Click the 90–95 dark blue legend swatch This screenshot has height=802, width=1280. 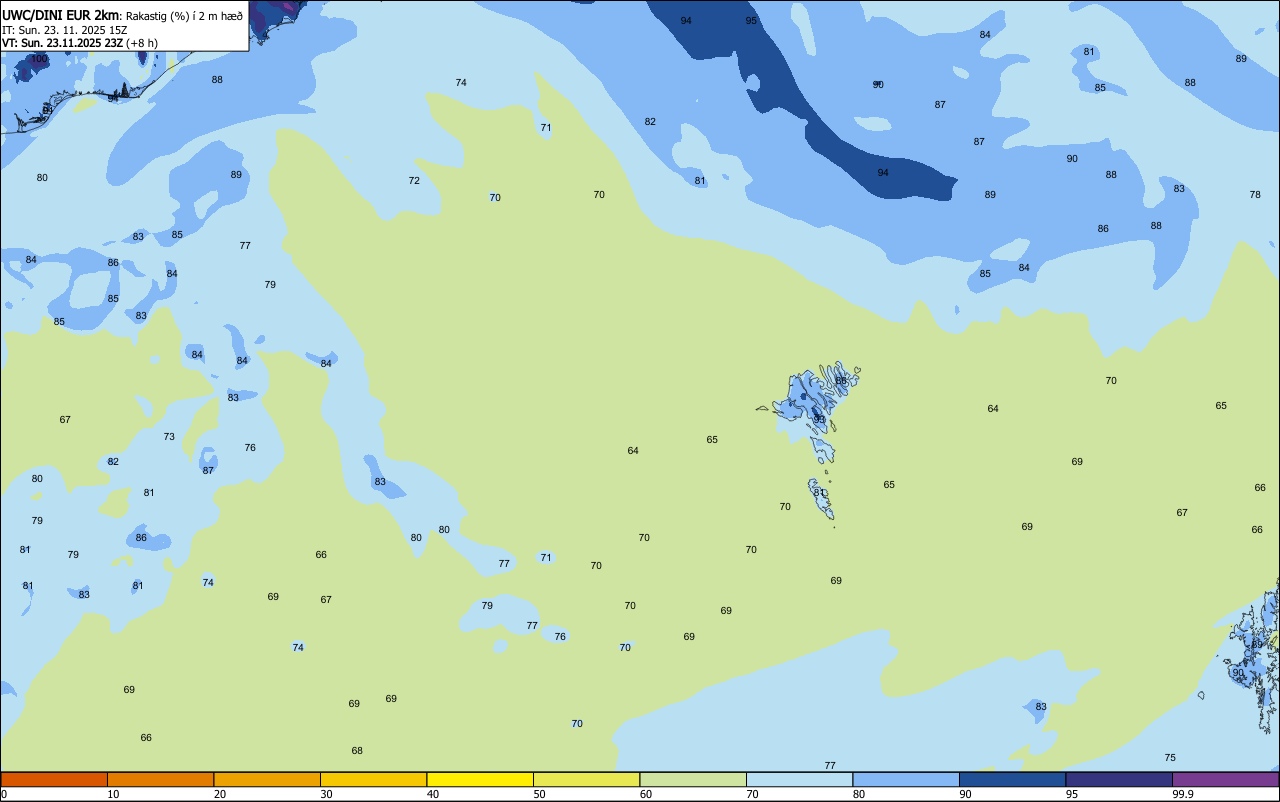(1012, 779)
